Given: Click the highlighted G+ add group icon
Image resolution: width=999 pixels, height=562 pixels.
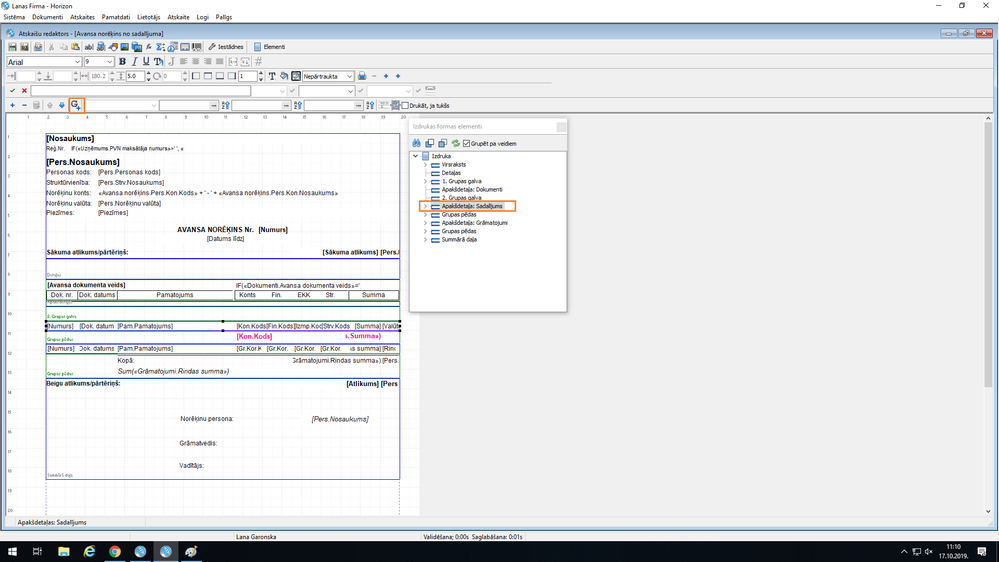Looking at the screenshot, I should (x=76, y=105).
